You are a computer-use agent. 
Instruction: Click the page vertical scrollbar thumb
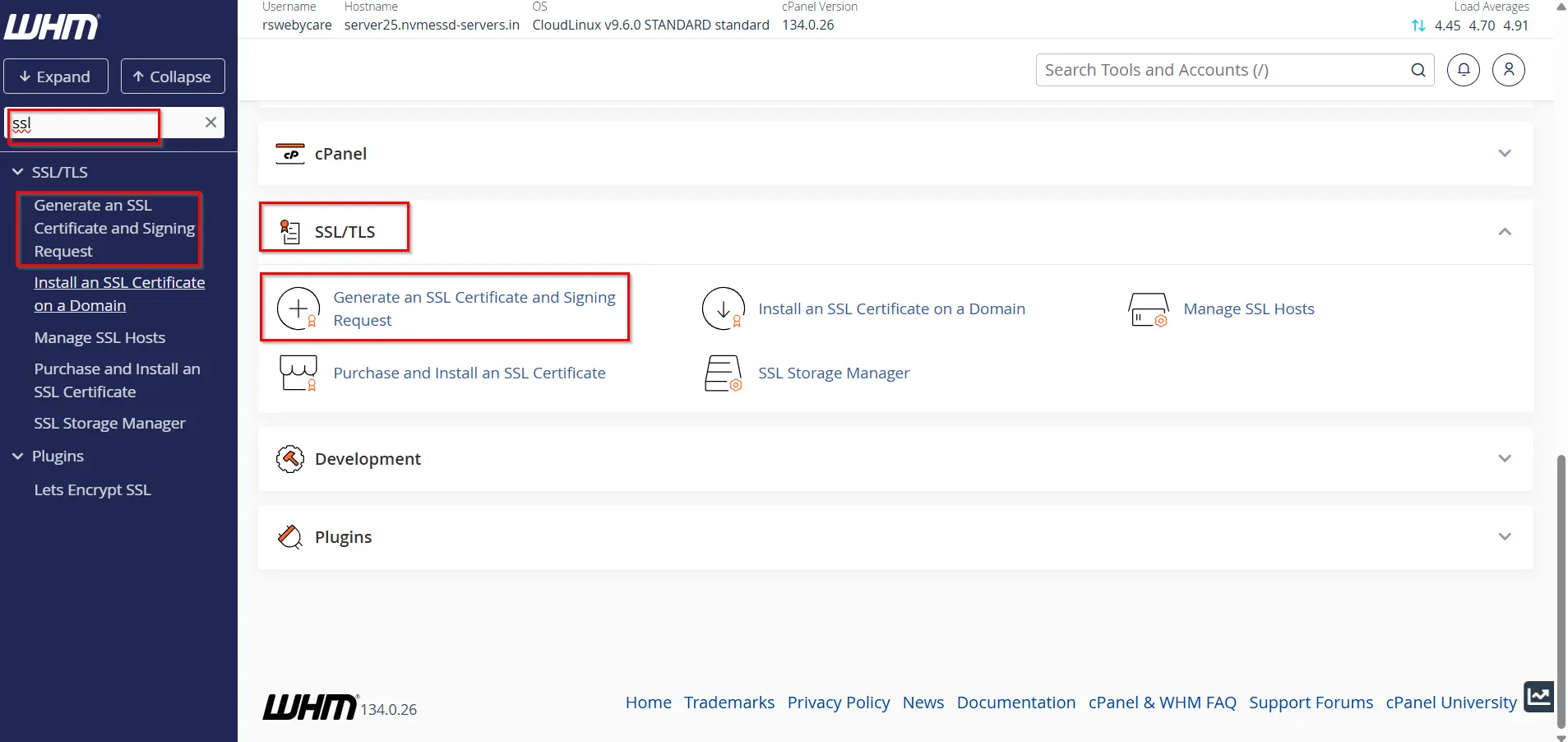[x=1561, y=591]
